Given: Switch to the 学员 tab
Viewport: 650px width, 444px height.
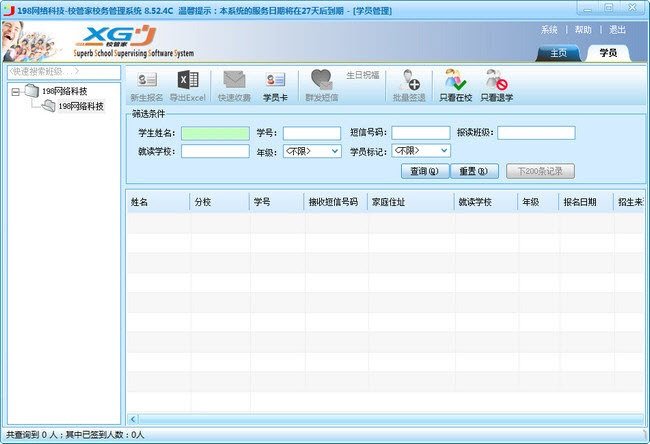Looking at the screenshot, I should coord(608,53).
